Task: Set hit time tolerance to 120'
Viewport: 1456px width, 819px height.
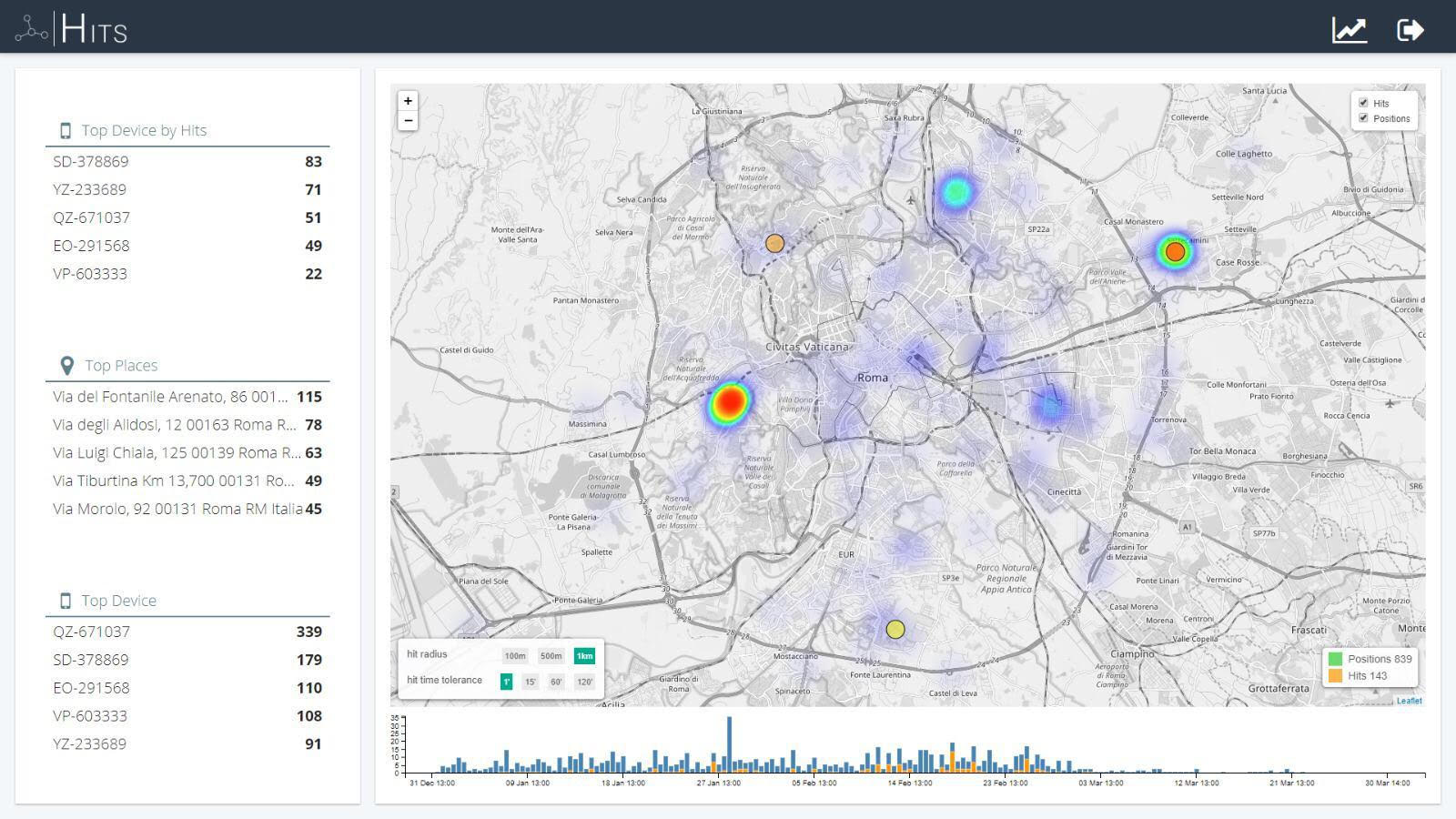Action: click(x=584, y=681)
